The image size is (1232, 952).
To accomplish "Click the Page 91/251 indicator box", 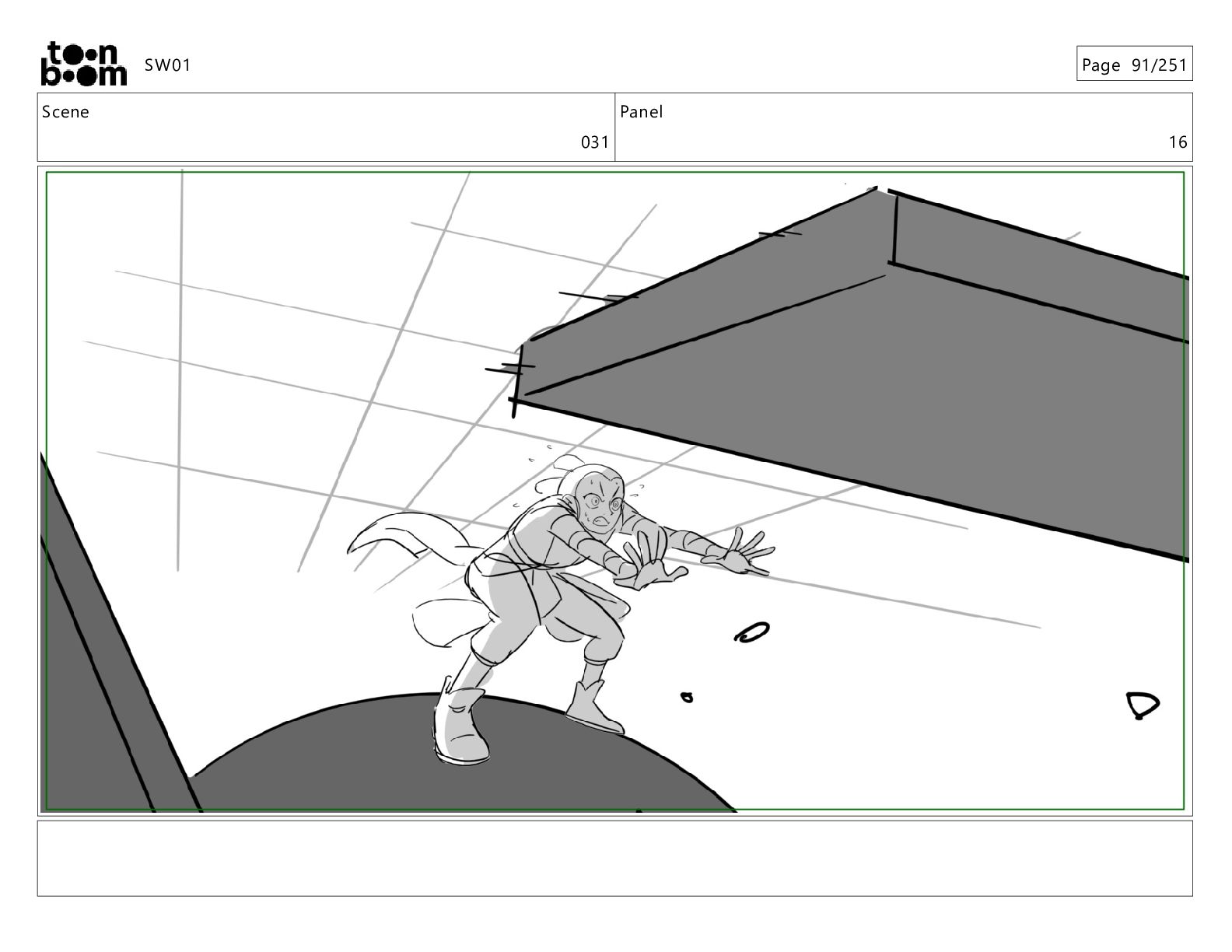I will (x=1134, y=64).
